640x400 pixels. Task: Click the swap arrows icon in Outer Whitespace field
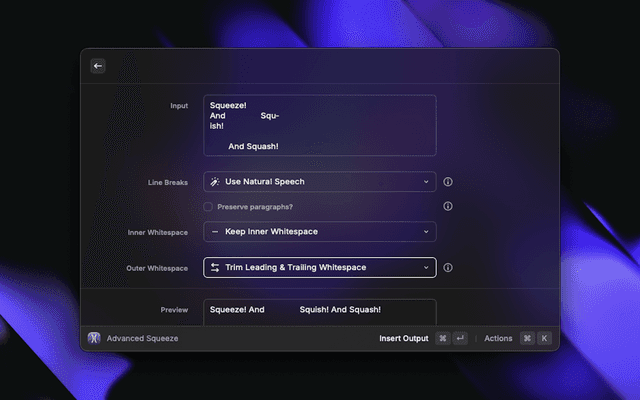click(x=215, y=268)
